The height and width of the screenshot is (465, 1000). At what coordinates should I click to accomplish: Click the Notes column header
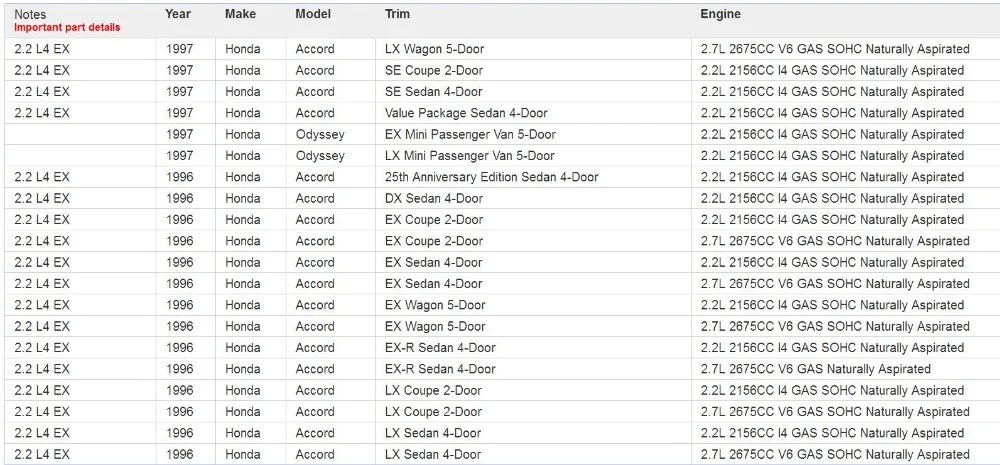pos(30,14)
